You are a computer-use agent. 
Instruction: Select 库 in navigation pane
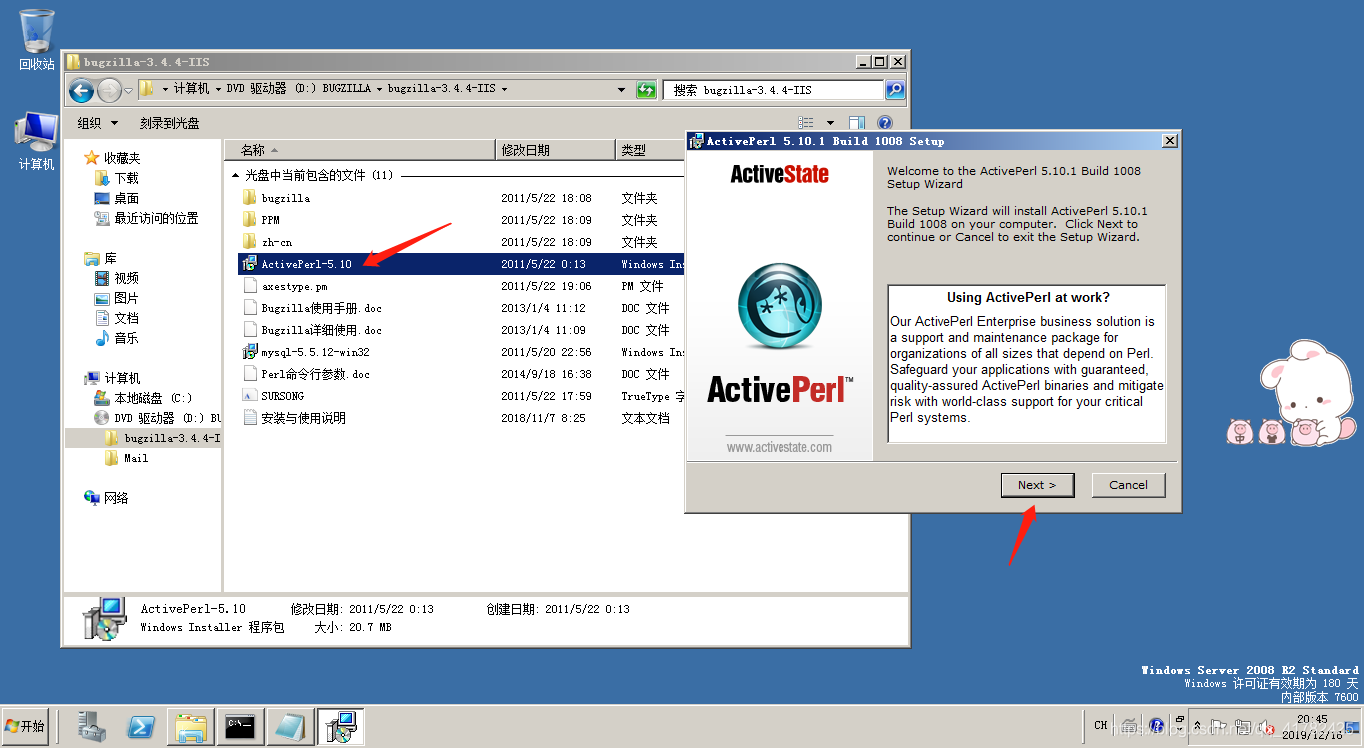coord(111,258)
